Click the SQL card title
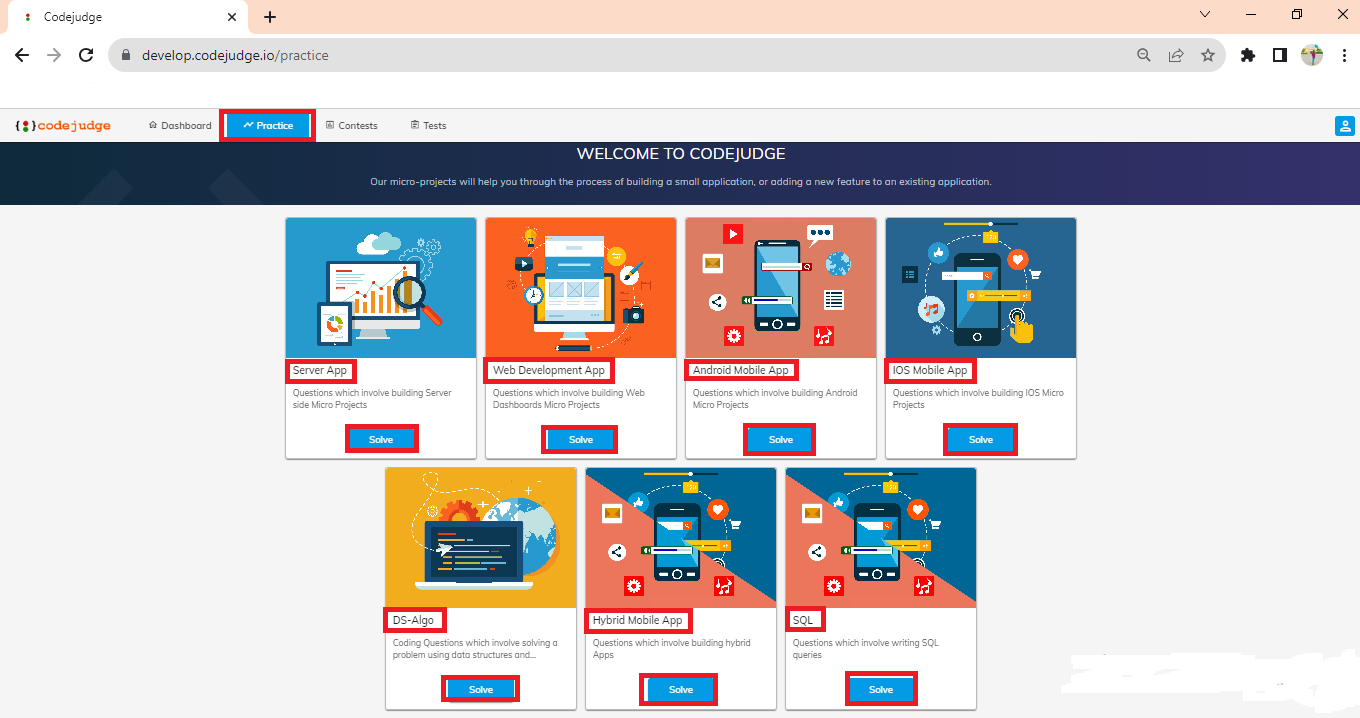 point(803,620)
